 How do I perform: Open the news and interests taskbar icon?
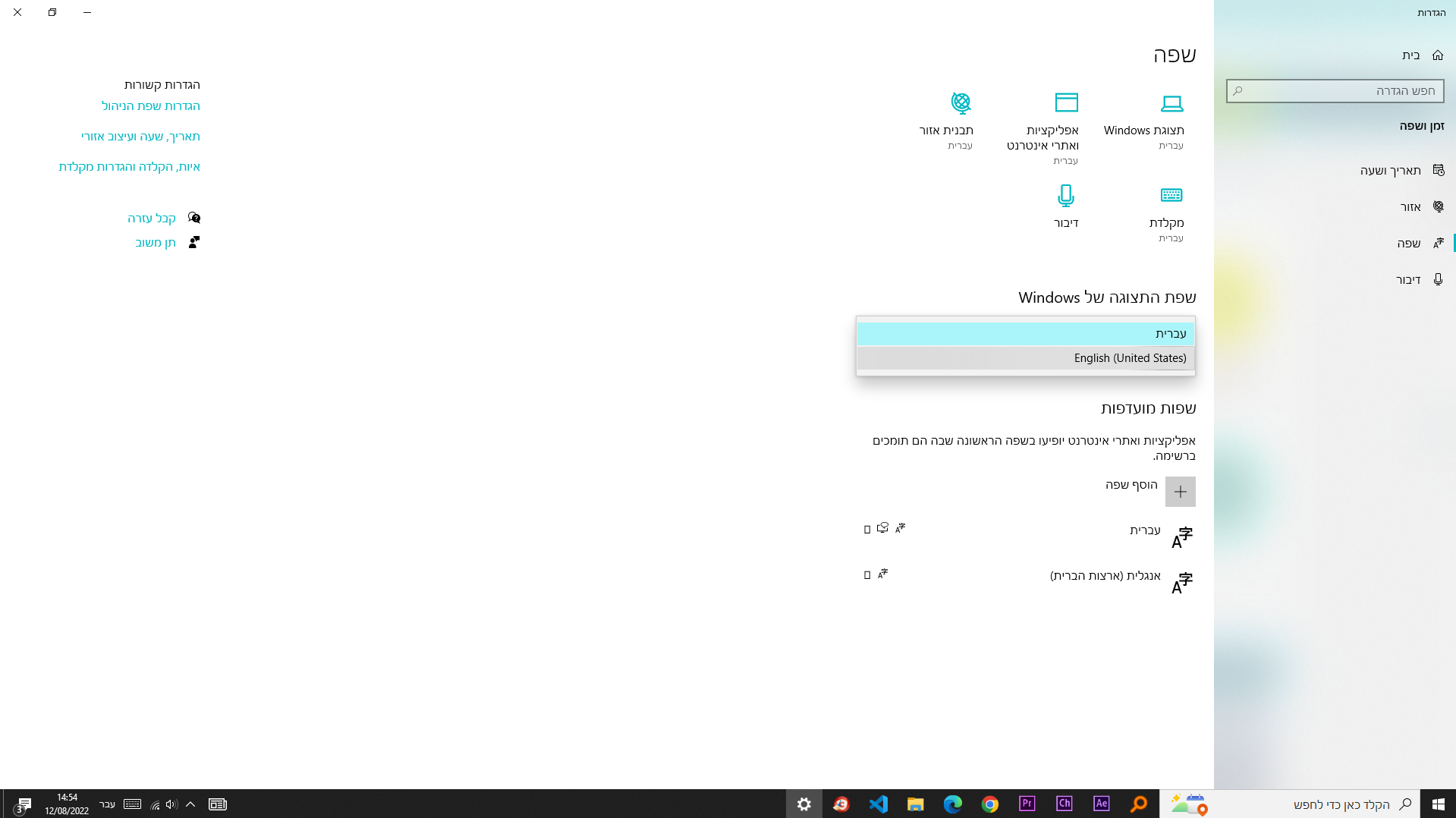coord(218,804)
